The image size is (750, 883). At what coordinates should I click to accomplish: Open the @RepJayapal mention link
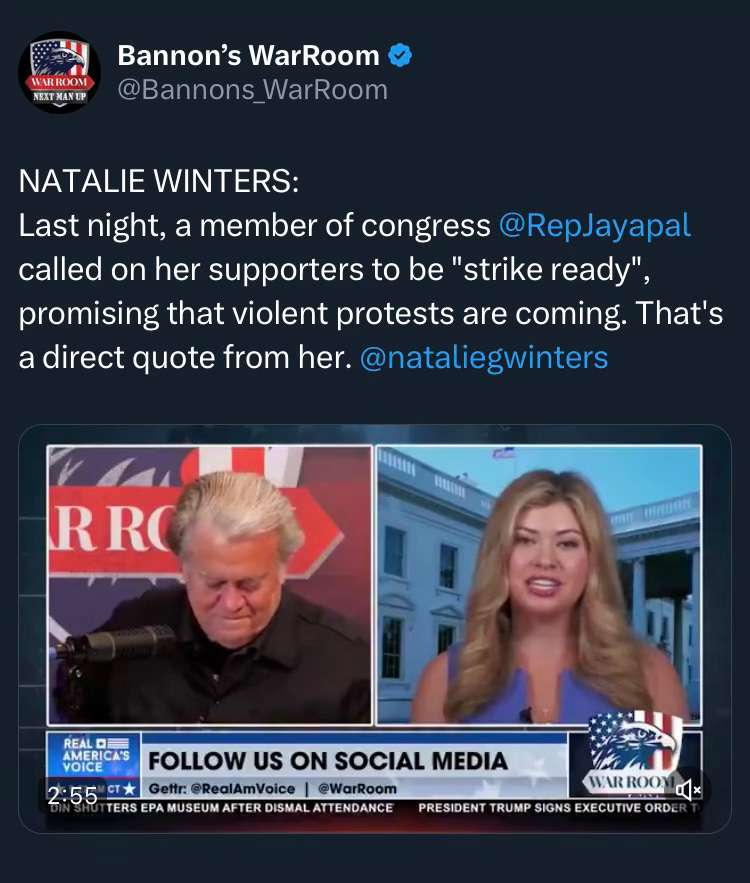tap(595, 225)
